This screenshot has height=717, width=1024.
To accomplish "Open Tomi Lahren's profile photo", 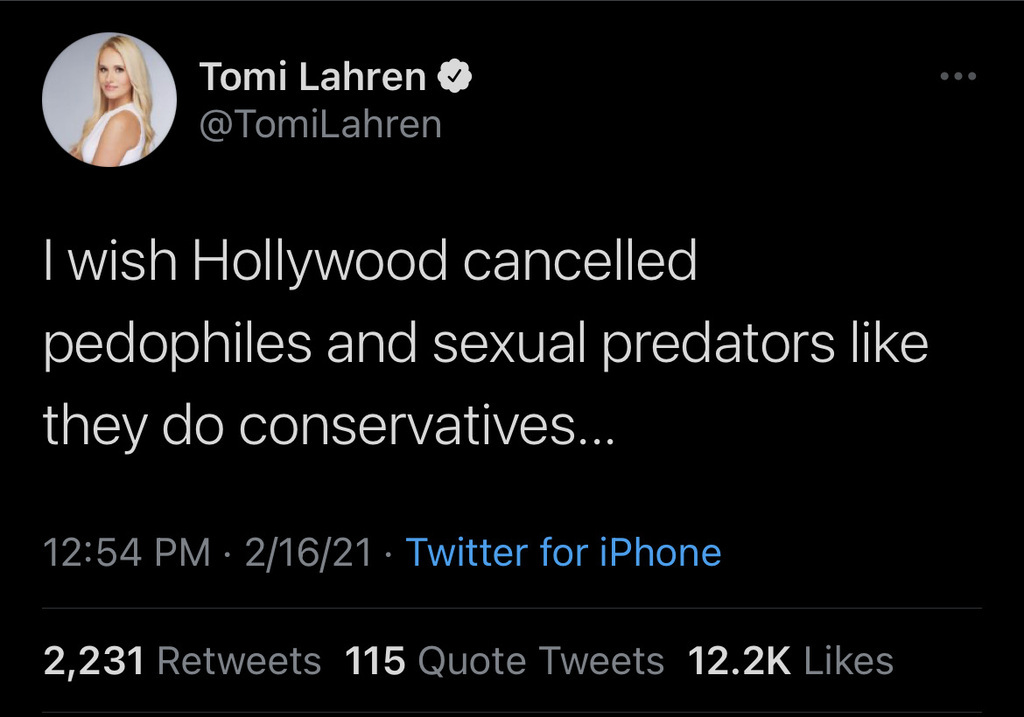I will tap(109, 99).
